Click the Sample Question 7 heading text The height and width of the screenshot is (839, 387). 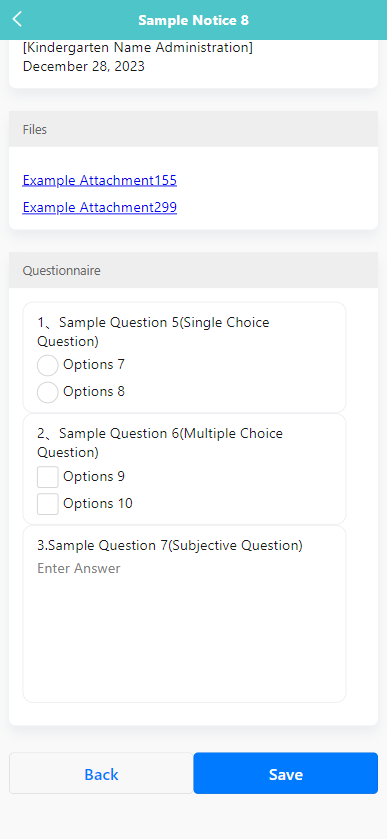click(170, 545)
